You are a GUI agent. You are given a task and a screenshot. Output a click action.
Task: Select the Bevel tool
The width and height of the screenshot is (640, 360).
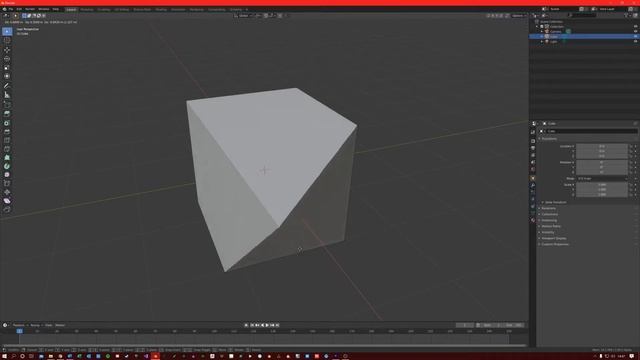point(7,131)
